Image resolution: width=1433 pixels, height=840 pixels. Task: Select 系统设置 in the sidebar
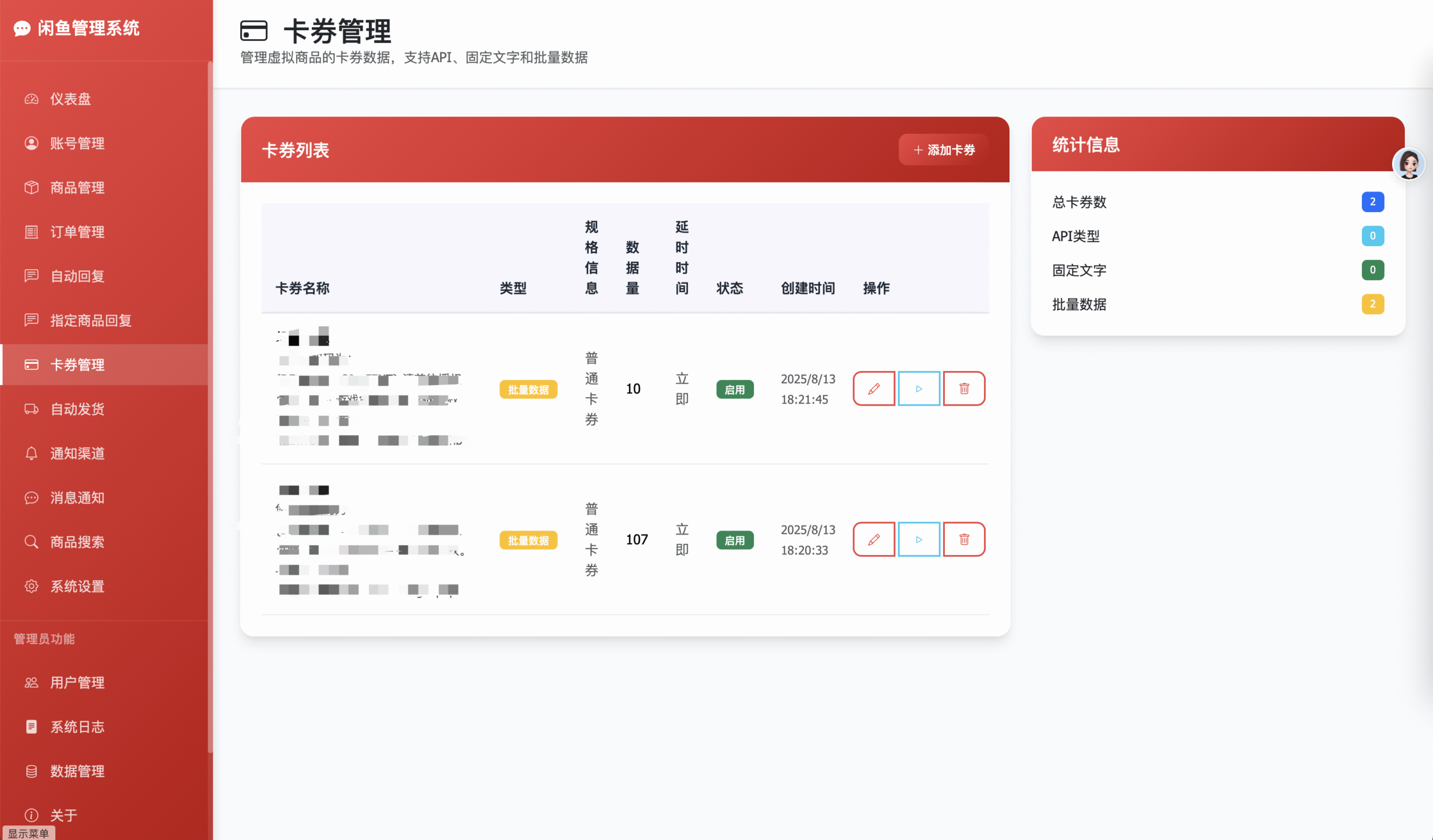pyautogui.click(x=77, y=586)
